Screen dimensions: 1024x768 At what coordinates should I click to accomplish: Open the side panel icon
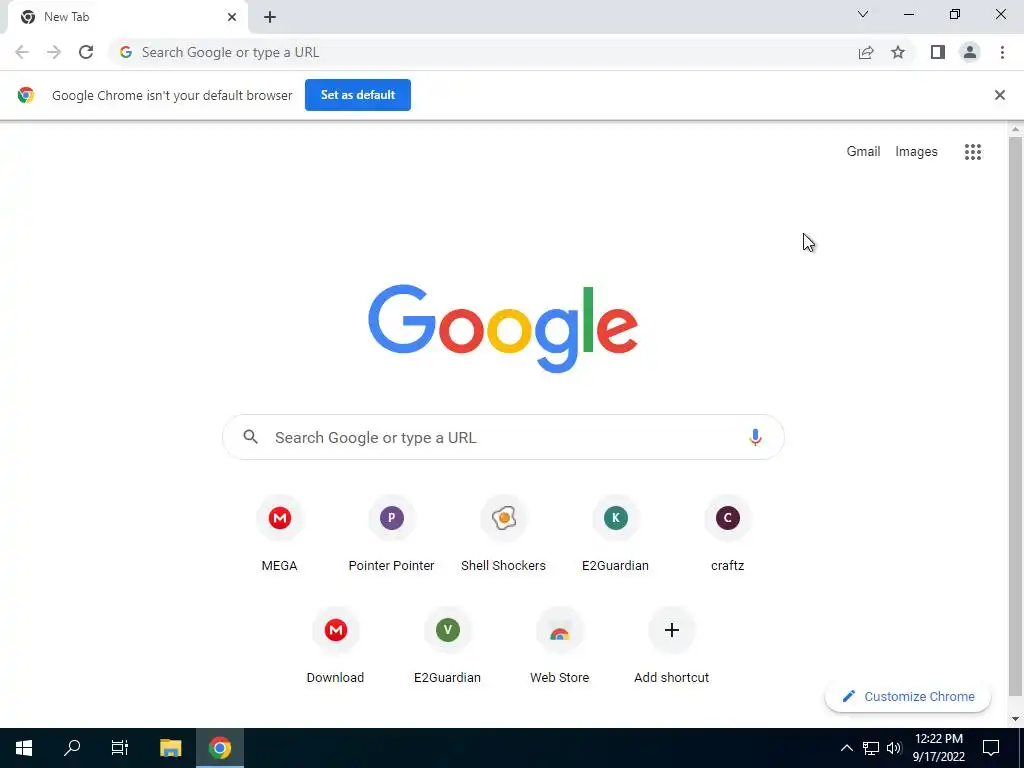pyautogui.click(x=938, y=52)
